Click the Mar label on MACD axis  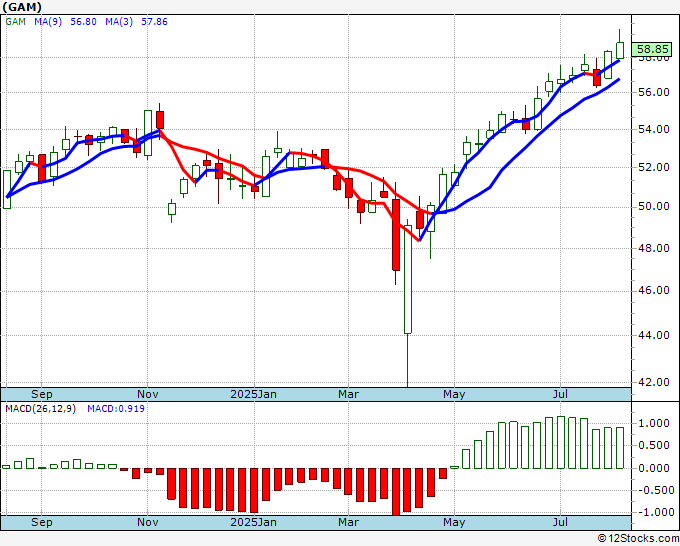[x=349, y=522]
